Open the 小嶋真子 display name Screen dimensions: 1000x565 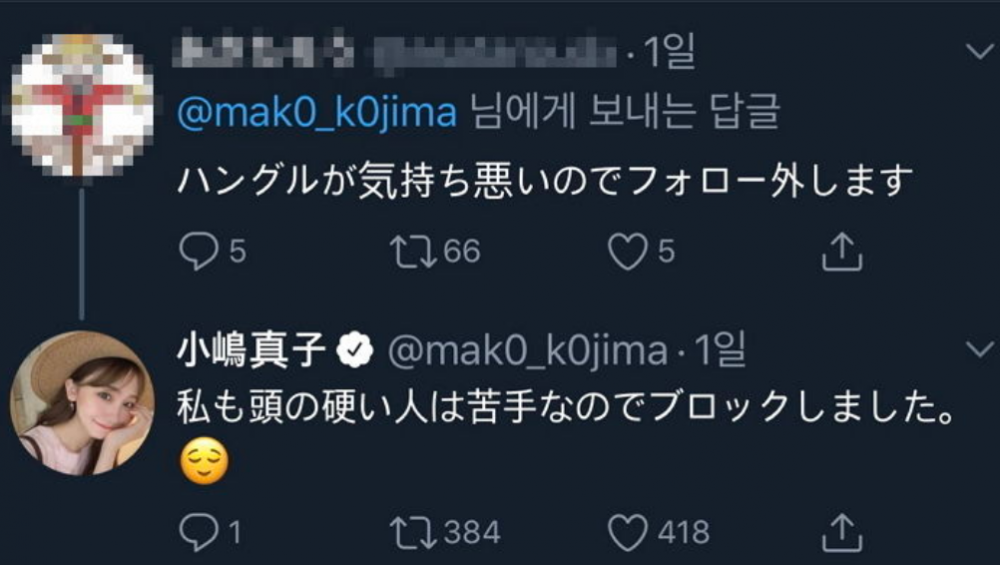[251, 350]
